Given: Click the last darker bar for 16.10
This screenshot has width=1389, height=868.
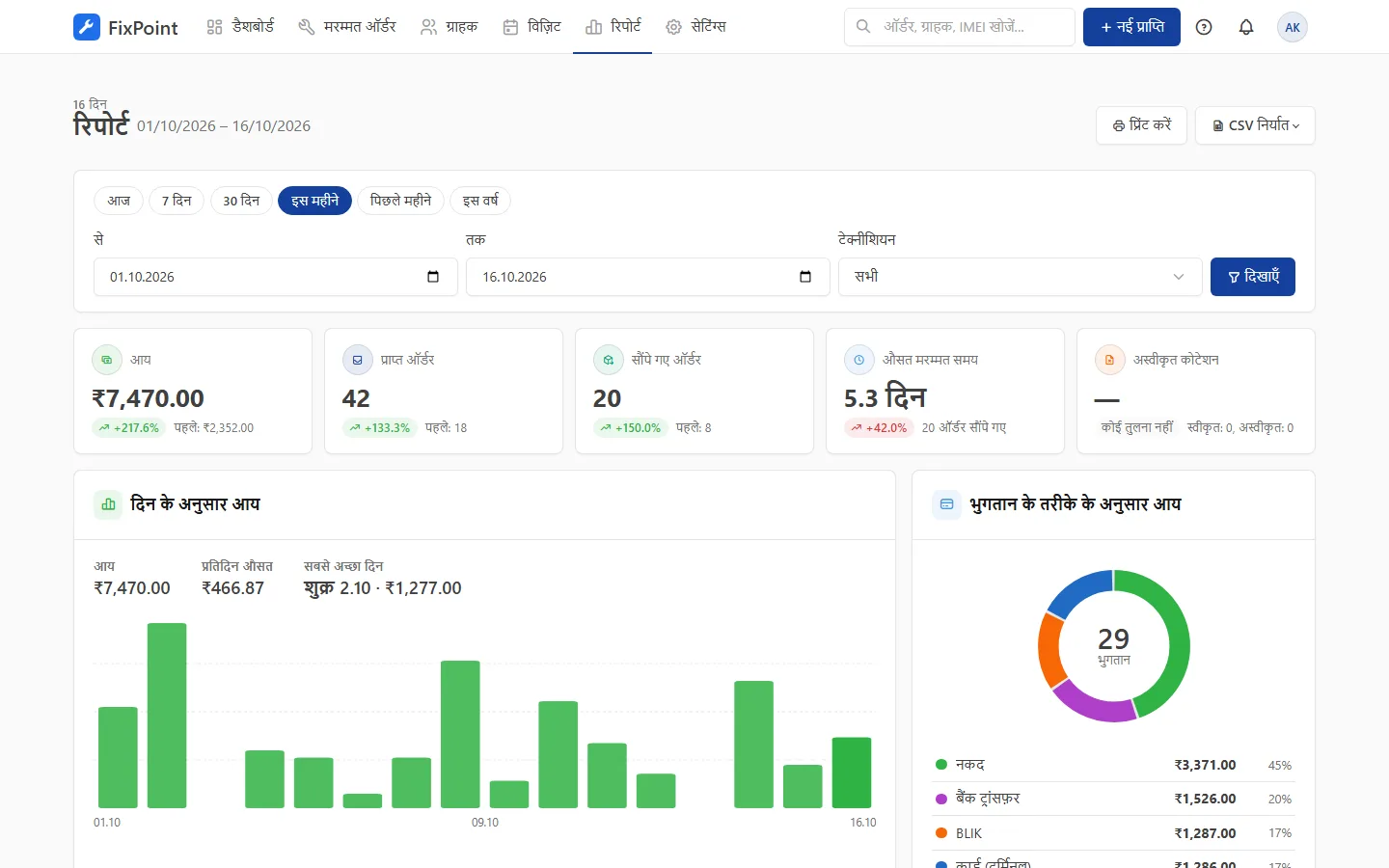Looking at the screenshot, I should pyautogui.click(x=852, y=773).
